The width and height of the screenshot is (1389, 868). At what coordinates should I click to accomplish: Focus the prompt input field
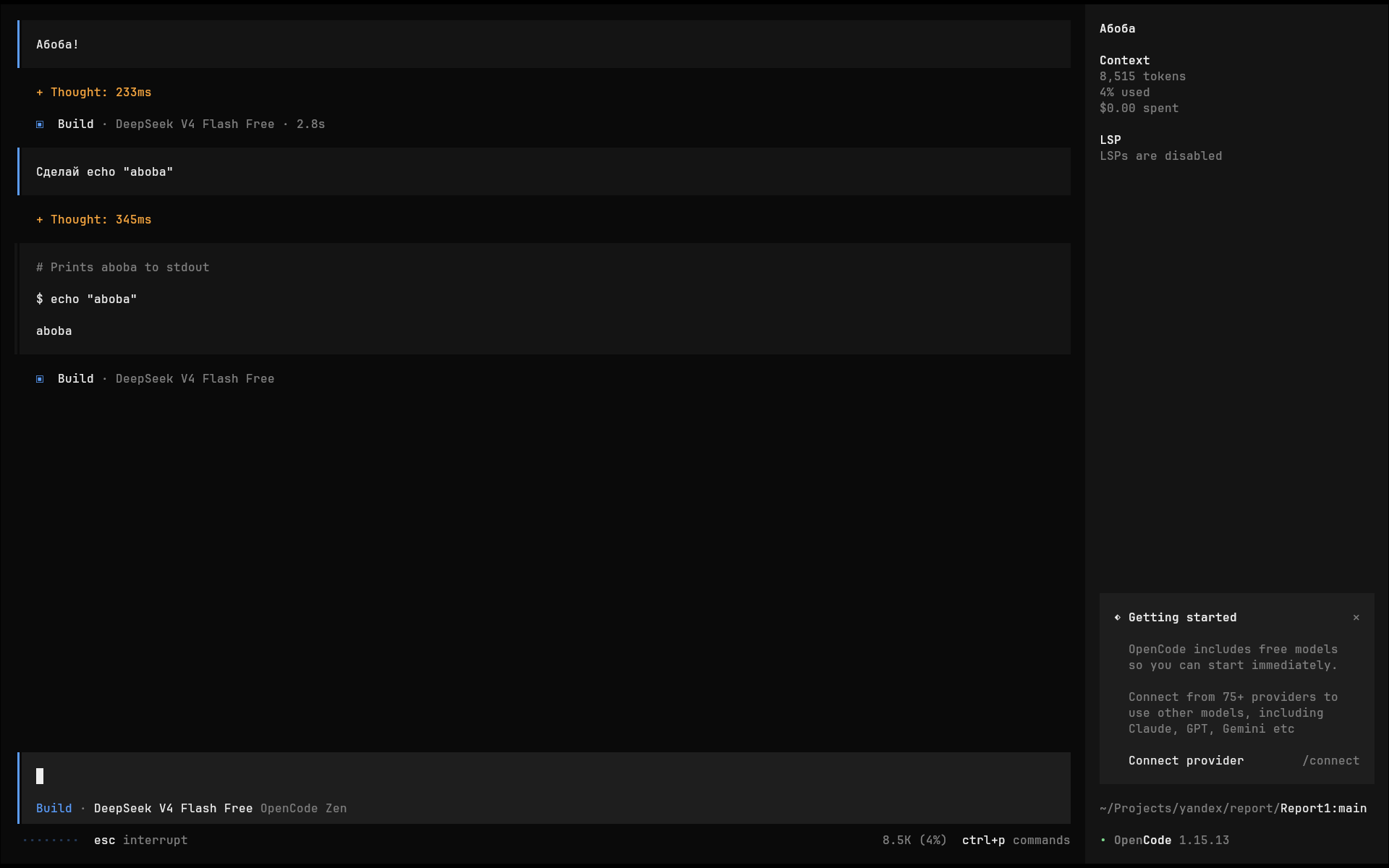coord(545,776)
